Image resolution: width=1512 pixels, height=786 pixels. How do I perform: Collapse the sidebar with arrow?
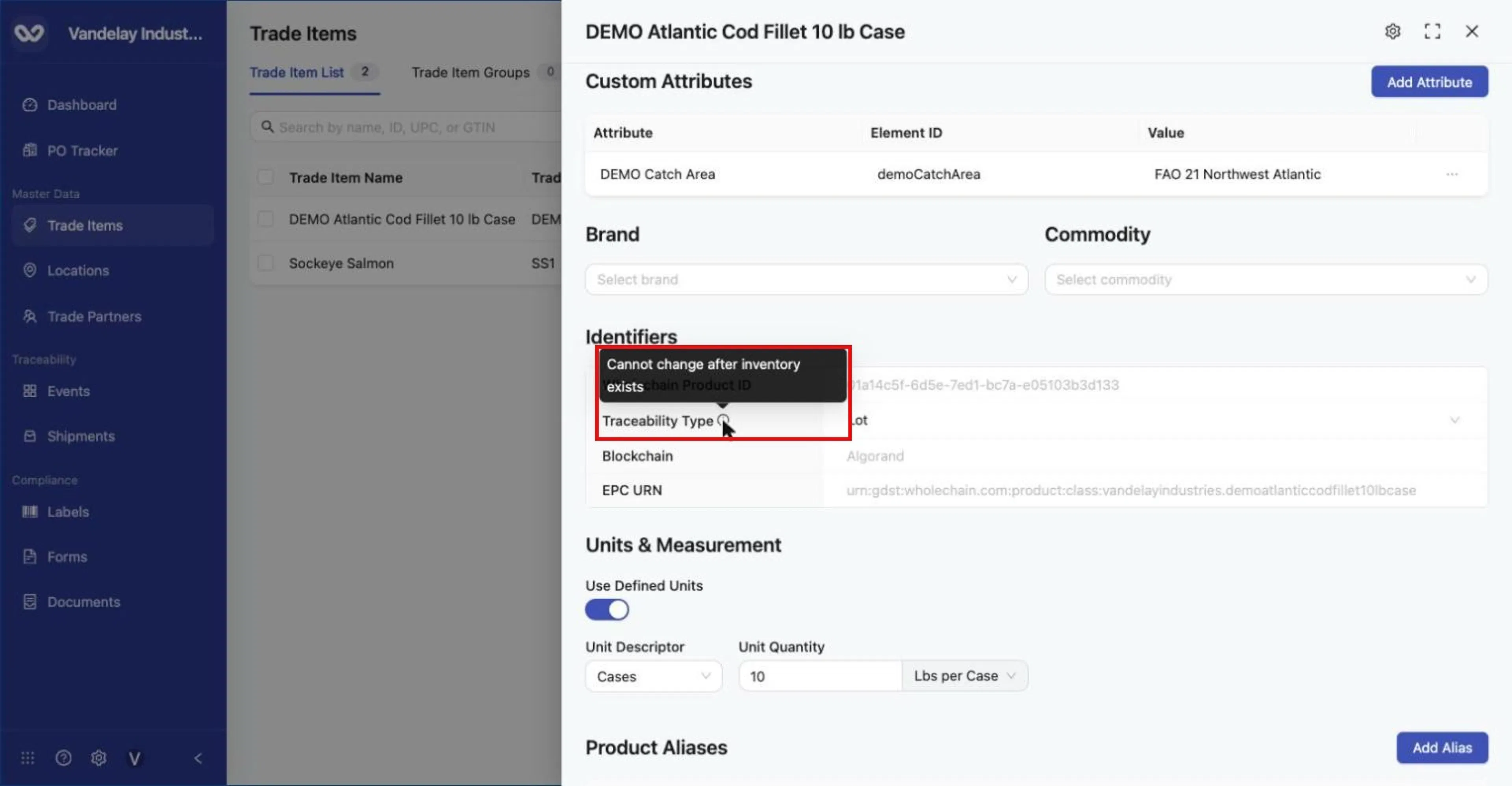pyautogui.click(x=198, y=758)
